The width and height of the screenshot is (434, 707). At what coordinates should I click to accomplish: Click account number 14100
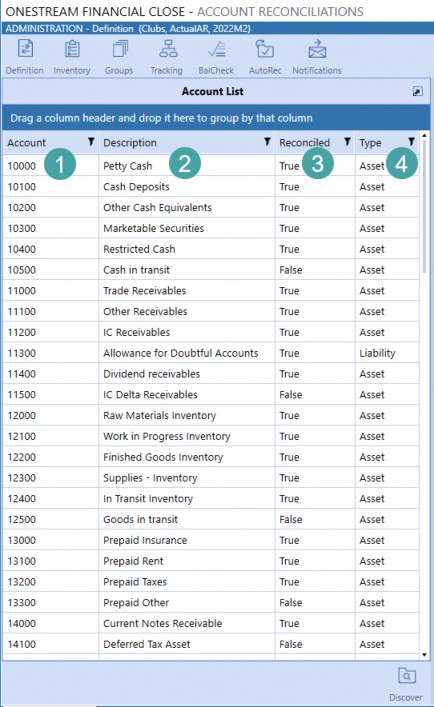pyautogui.click(x=22, y=644)
